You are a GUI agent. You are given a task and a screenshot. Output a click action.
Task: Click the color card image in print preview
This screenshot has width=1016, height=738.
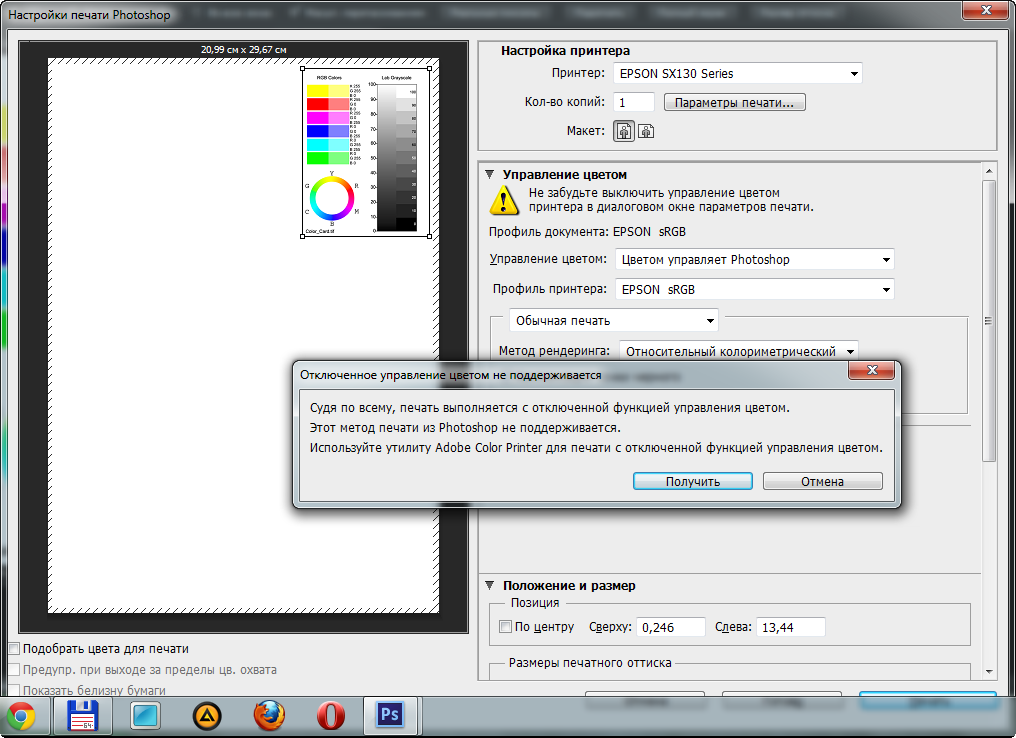(366, 152)
